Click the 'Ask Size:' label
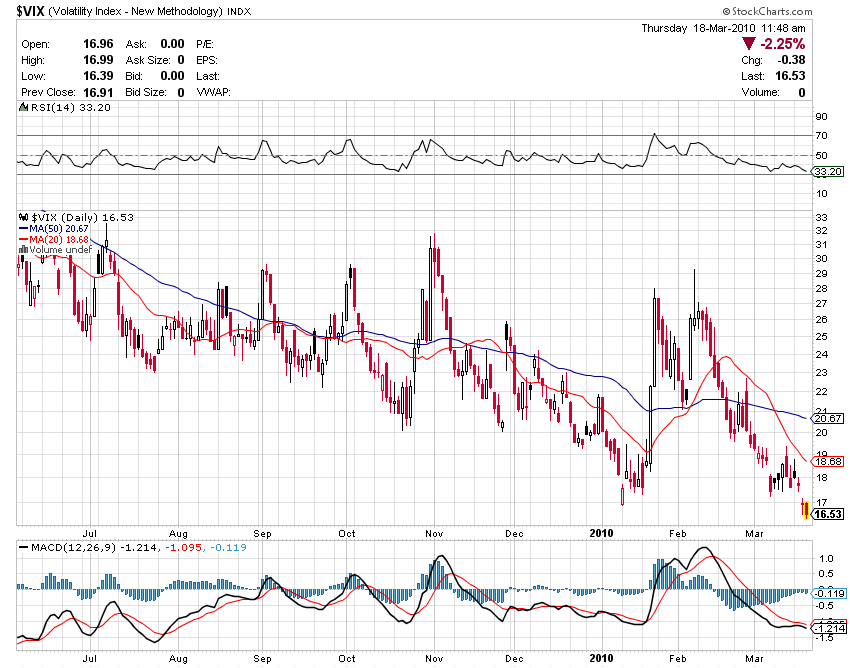850x668 pixels. [148, 60]
